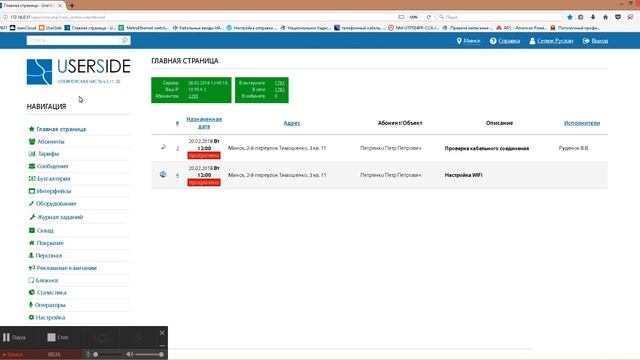
Task: Click the USERSIDE logo
Action: coord(78,71)
